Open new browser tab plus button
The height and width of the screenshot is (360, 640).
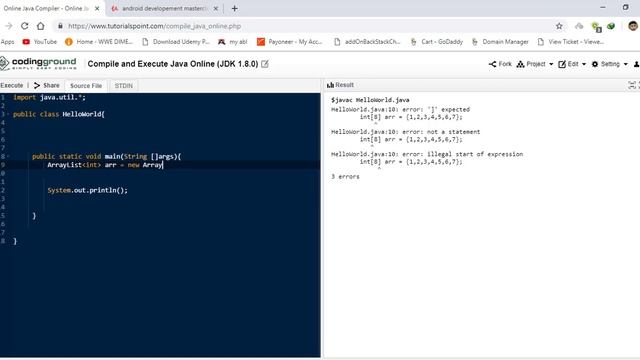tap(235, 8)
